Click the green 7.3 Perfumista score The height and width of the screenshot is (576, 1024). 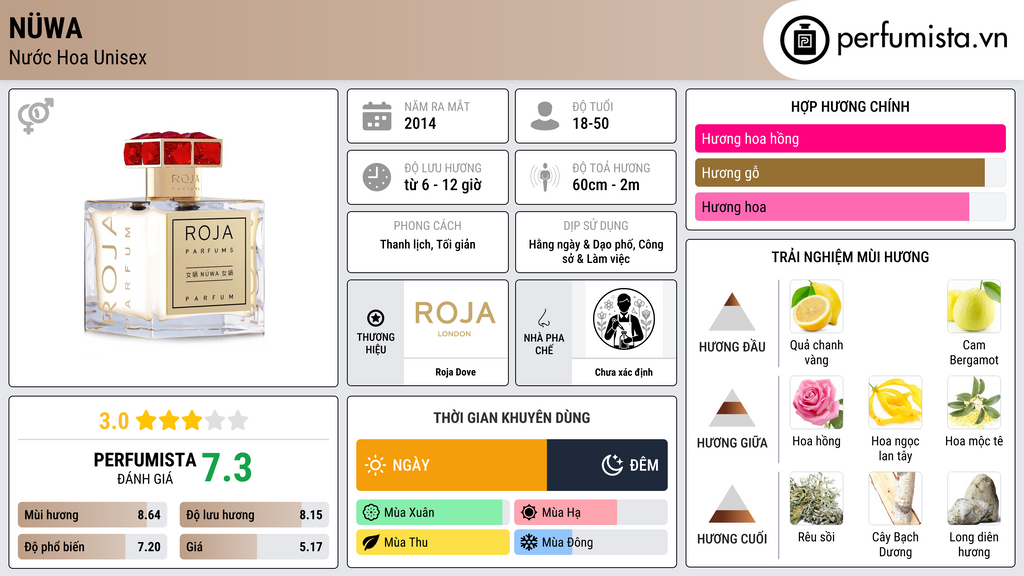pyautogui.click(x=227, y=468)
